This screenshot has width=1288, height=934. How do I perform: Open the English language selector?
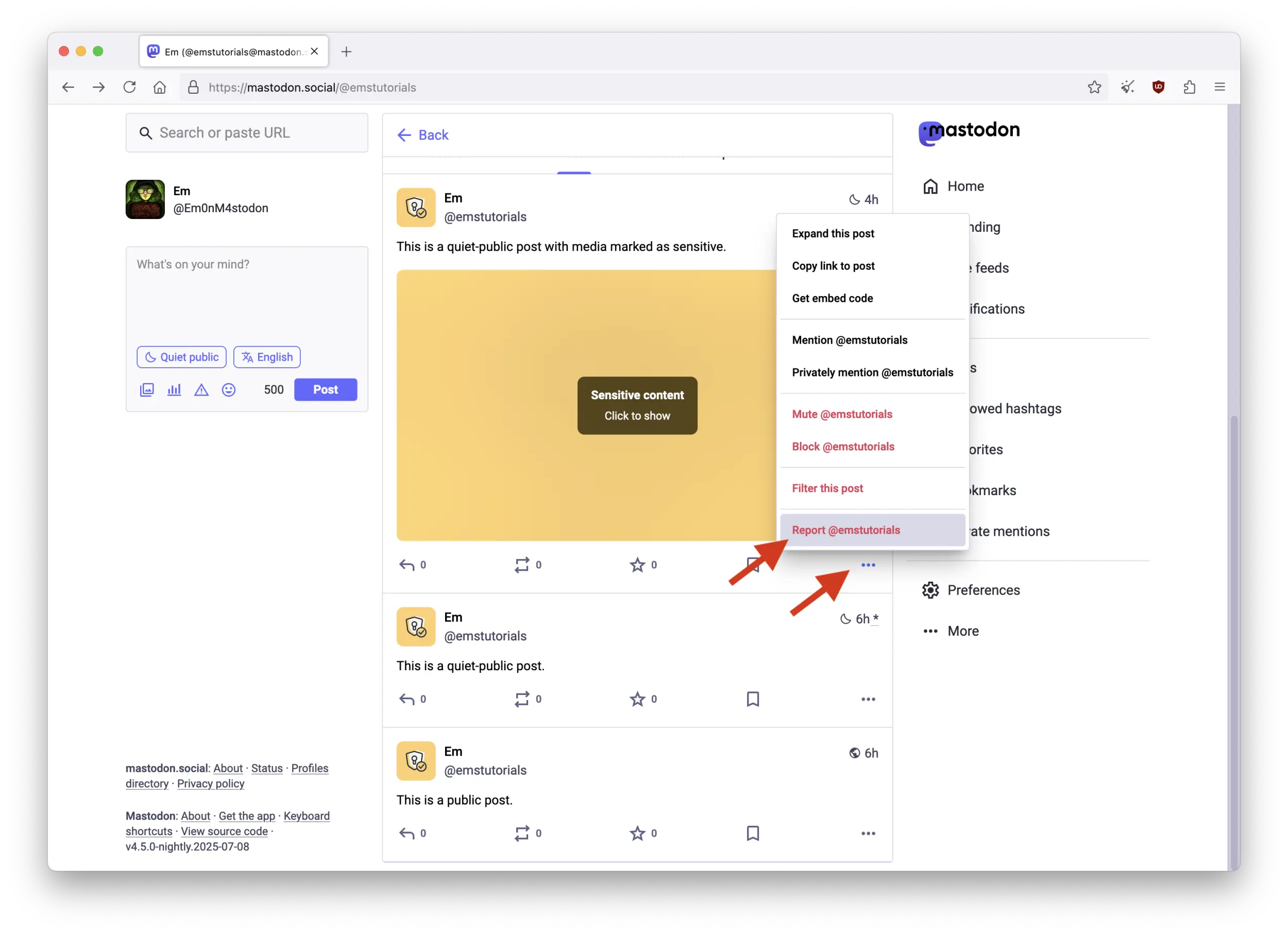pos(266,356)
